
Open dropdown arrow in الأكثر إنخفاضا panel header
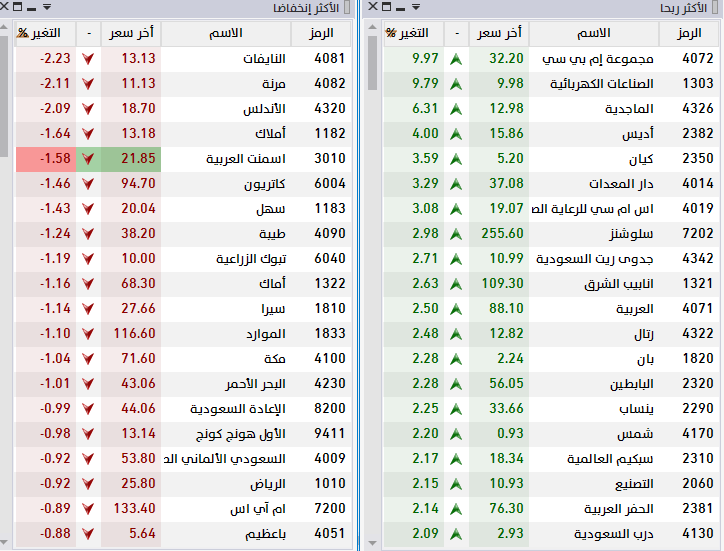point(47,7)
